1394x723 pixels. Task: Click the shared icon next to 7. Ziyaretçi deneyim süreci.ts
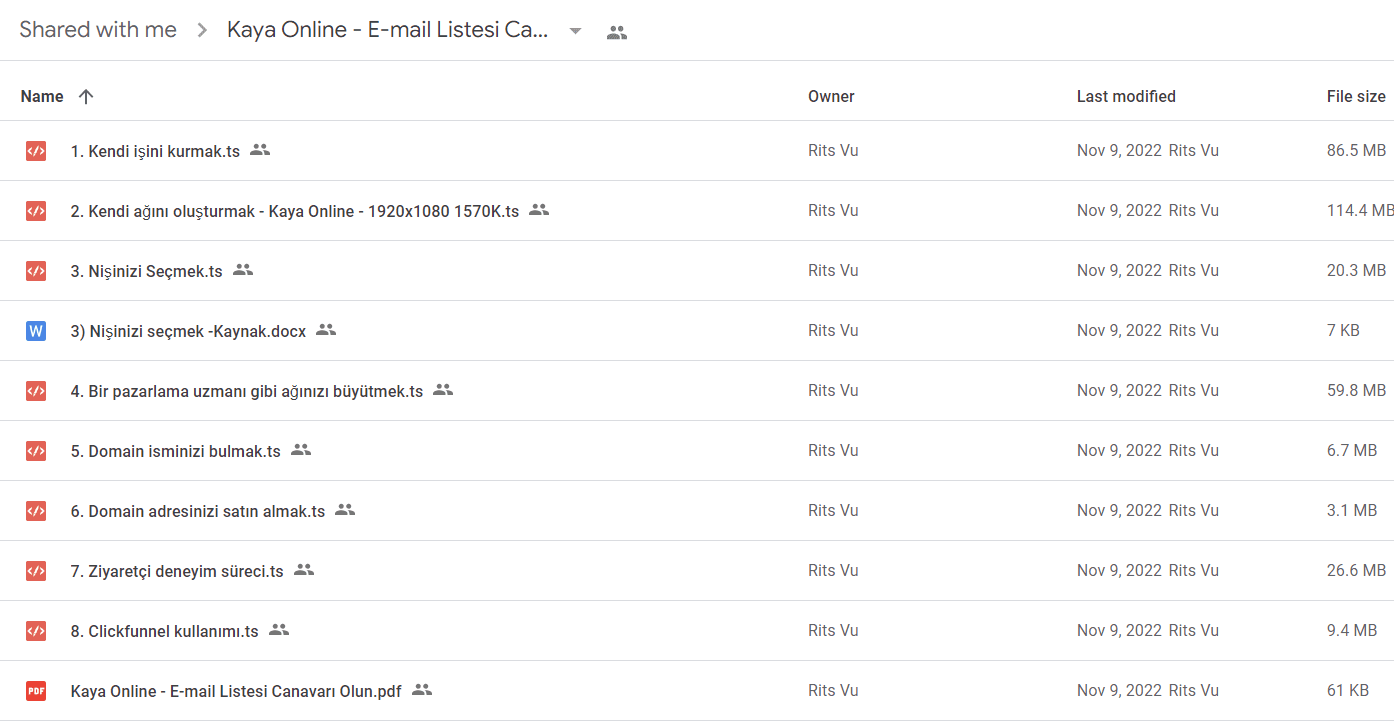coord(304,570)
